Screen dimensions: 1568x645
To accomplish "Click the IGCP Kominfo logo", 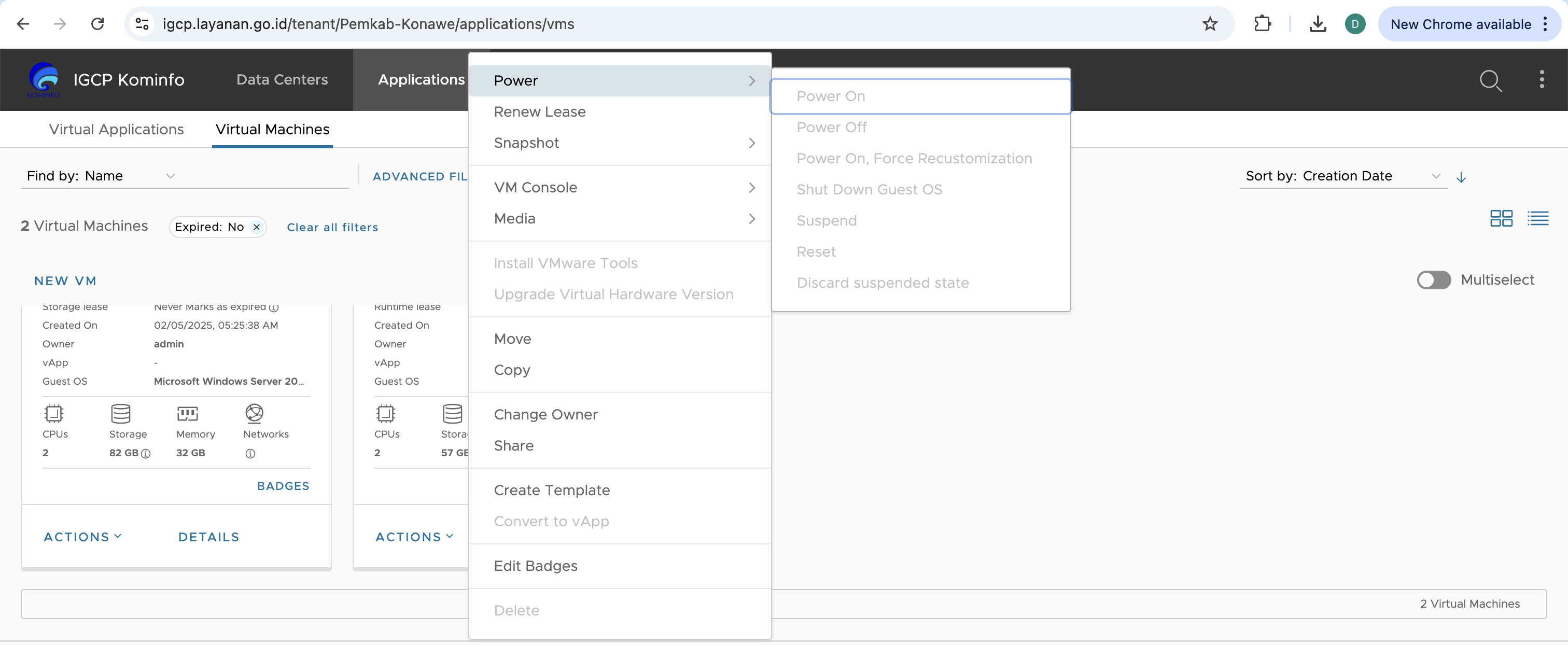I will coord(44,80).
